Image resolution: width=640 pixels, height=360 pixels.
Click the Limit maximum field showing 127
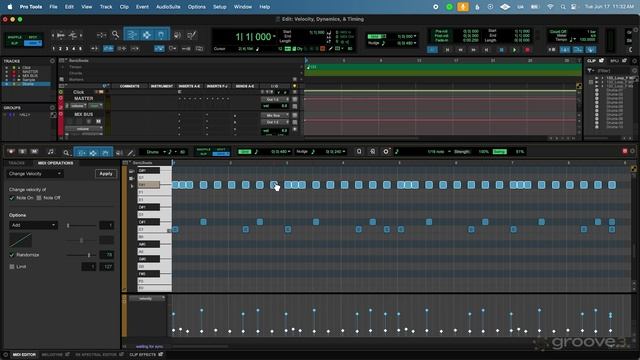pyautogui.click(x=107, y=267)
